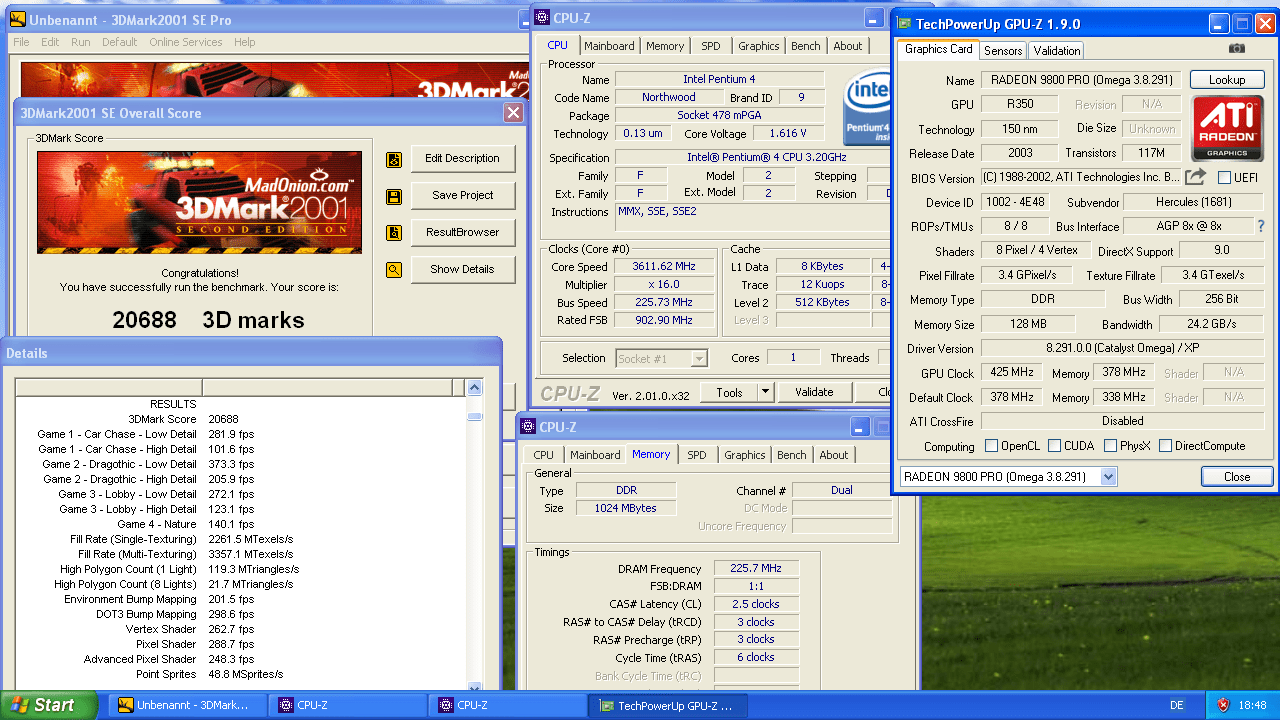Image resolution: width=1280 pixels, height=720 pixels.
Task: Click the Windows Start button
Action: point(48,705)
